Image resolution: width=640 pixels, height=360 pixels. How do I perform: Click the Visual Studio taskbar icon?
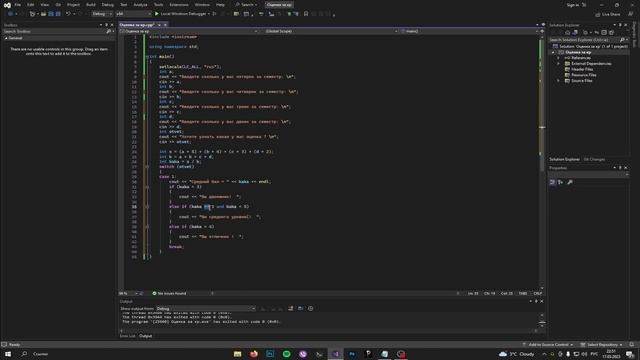tap(336, 354)
